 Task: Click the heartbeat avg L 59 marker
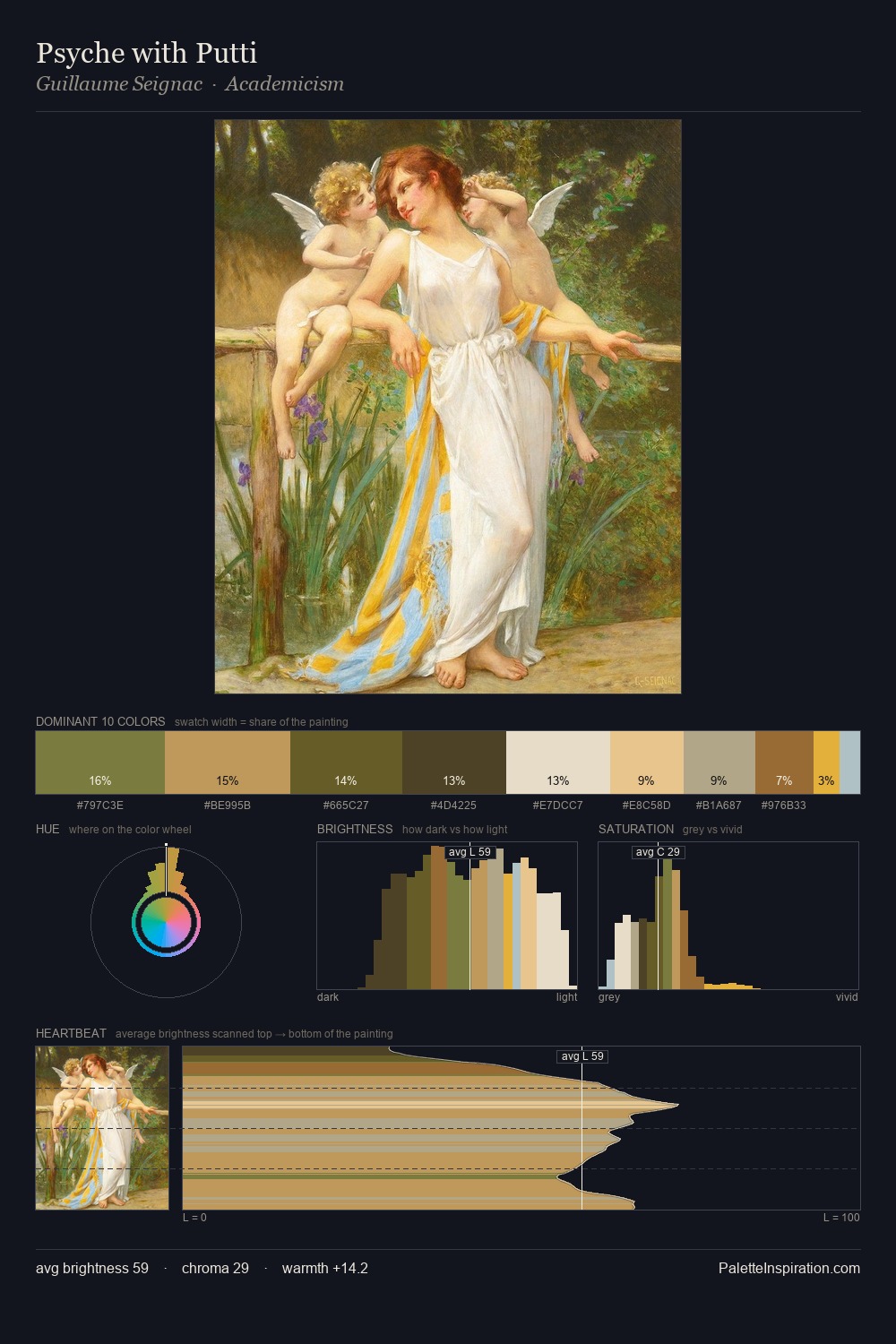point(582,1056)
